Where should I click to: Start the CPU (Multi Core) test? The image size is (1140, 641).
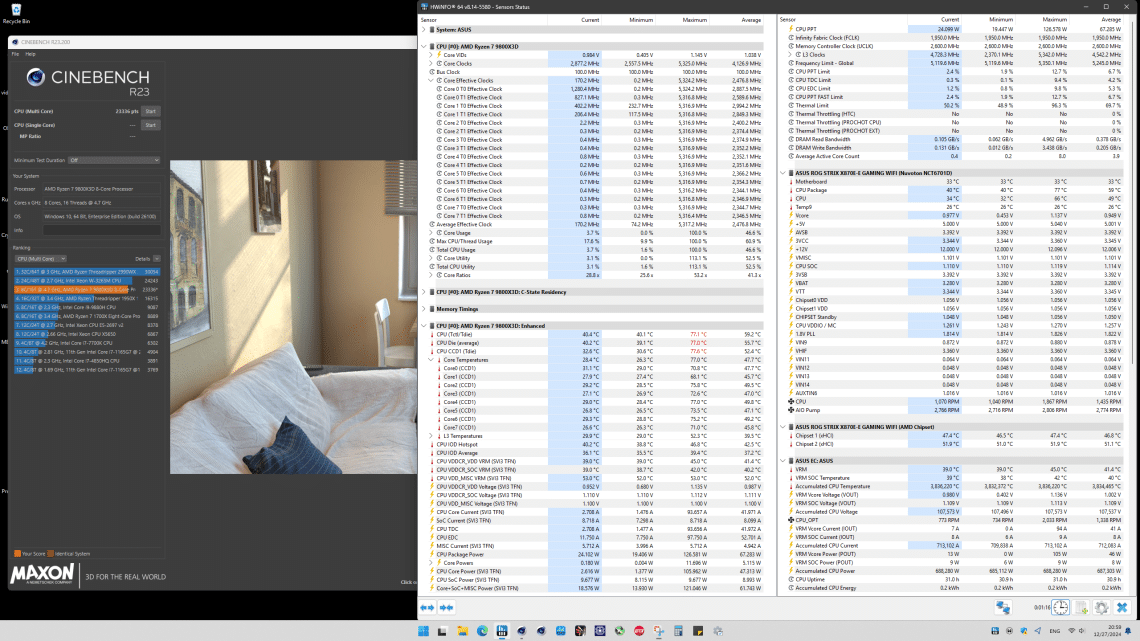(150, 111)
